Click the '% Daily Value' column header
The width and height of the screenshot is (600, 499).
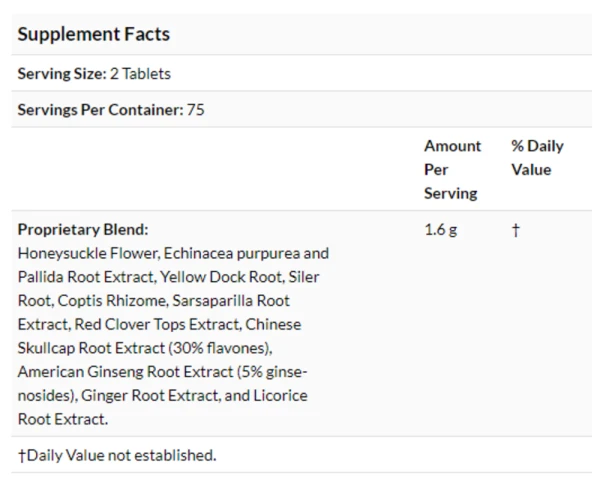coord(537,158)
